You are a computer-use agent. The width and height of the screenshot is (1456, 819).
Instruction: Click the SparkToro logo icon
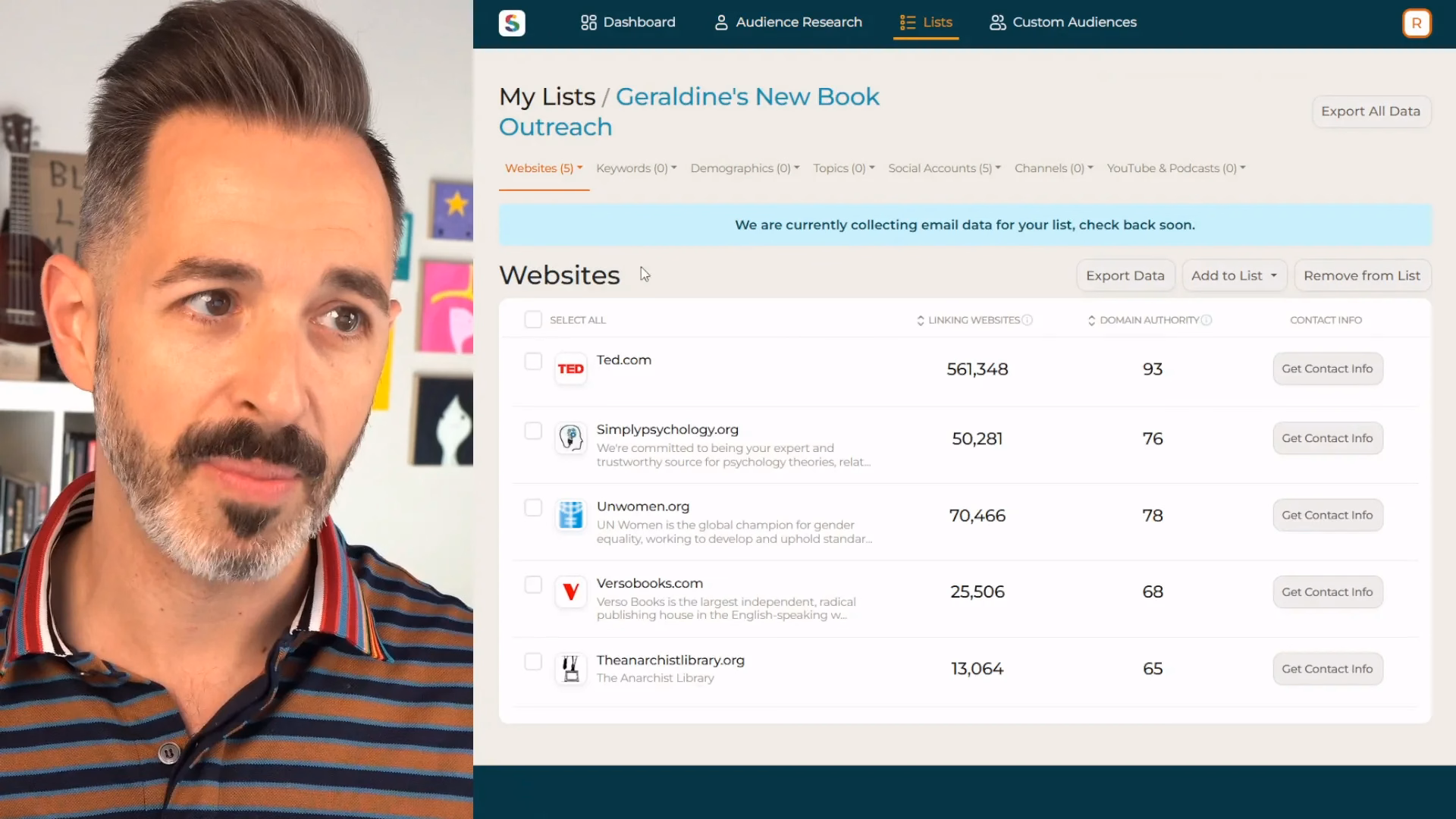(x=512, y=23)
